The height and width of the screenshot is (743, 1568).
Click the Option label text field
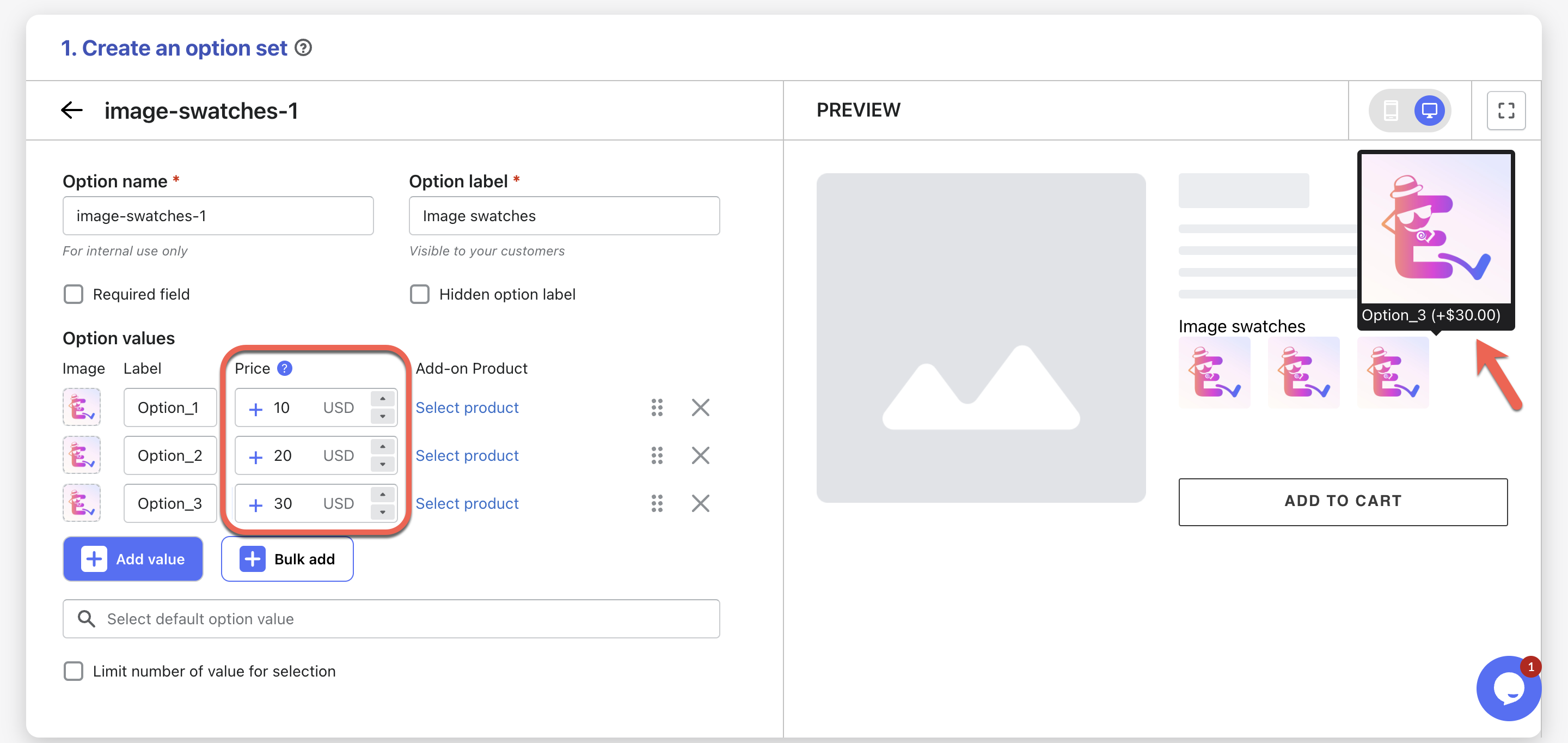coord(563,216)
